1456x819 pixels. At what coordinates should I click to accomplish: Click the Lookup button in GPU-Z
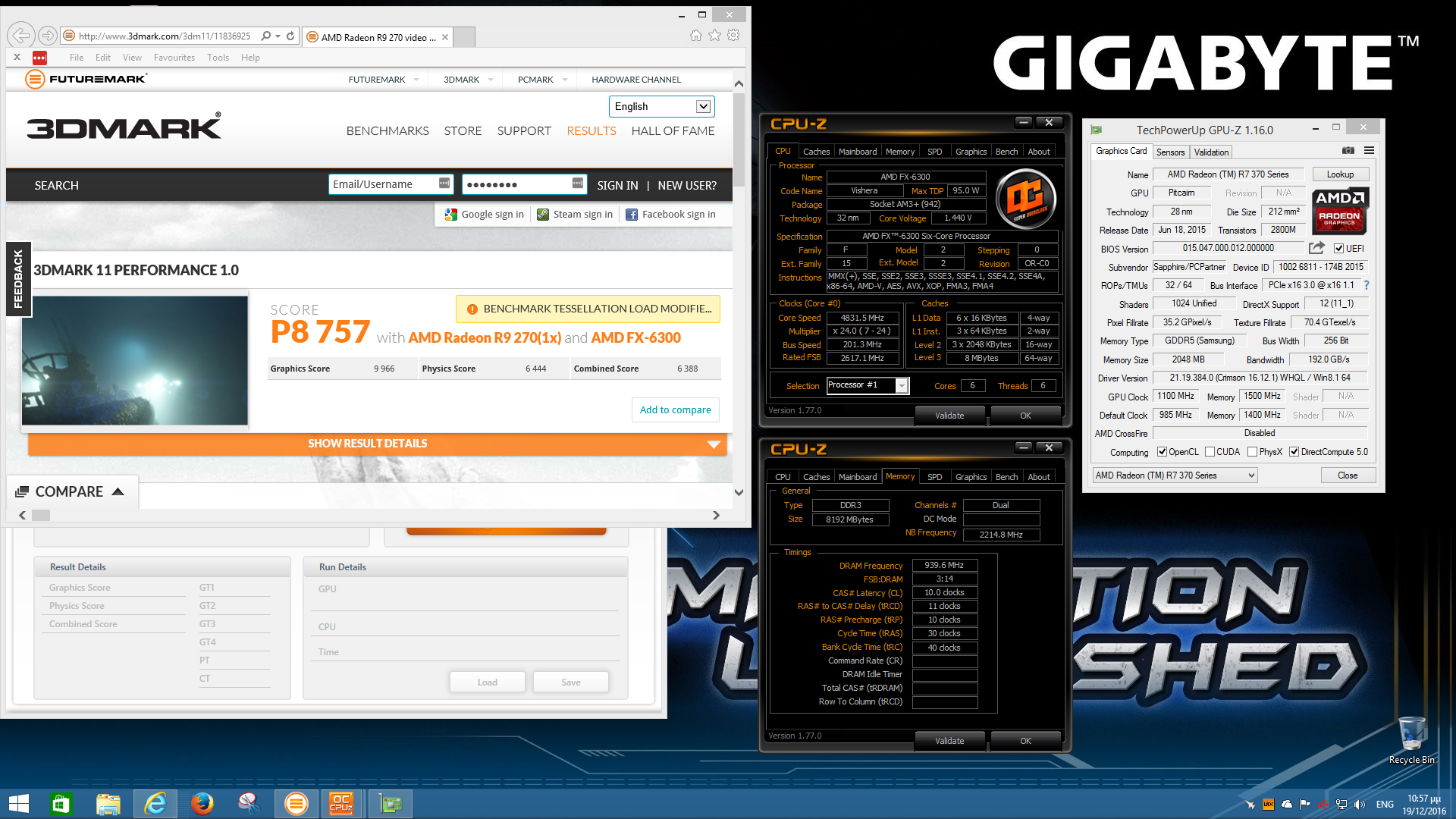tap(1340, 174)
